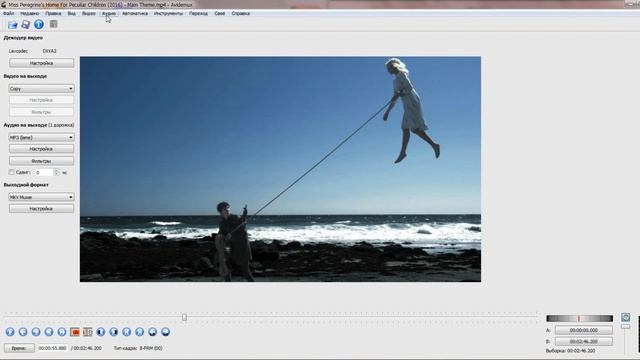Open the Автоматика menu
The image size is (640, 360).
point(135,13)
